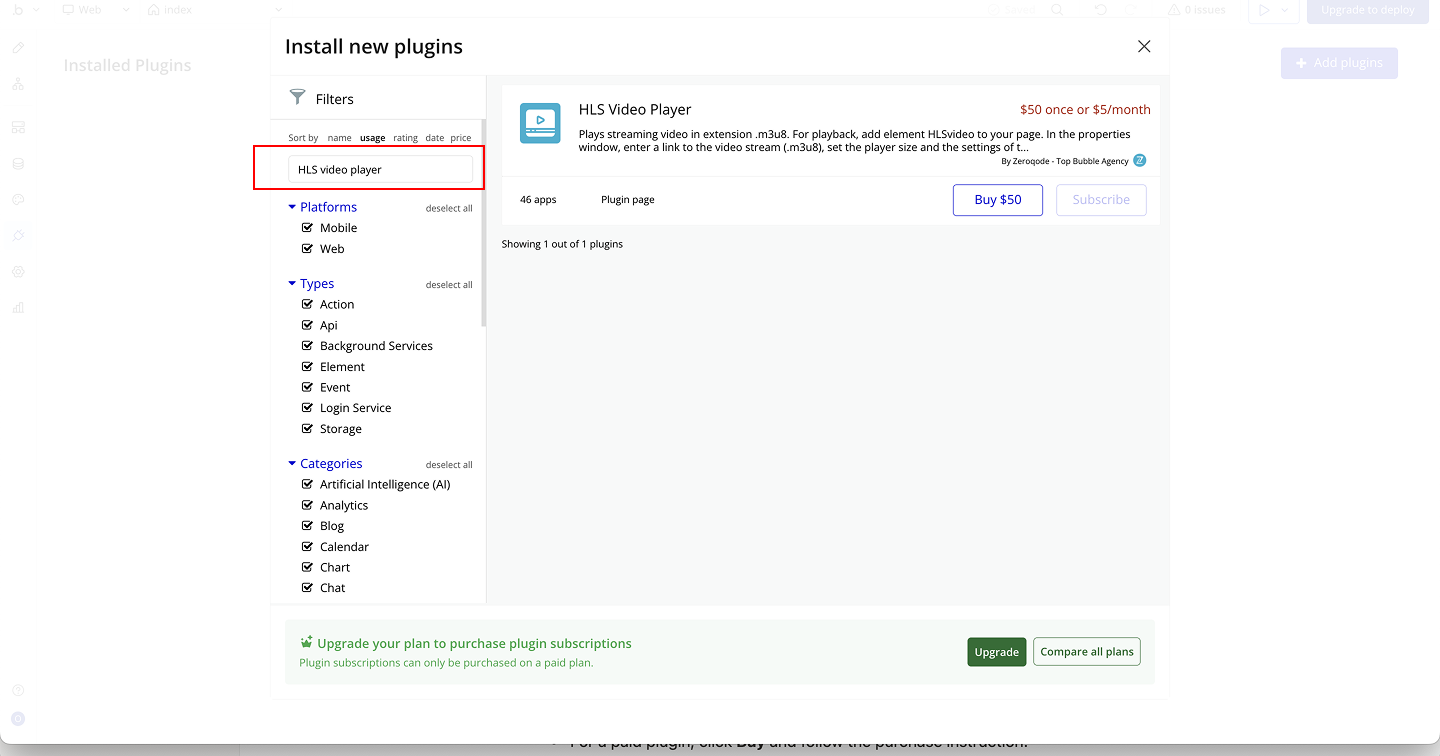Click the plugin search input field
The width and height of the screenshot is (1440, 756).
tap(380, 169)
